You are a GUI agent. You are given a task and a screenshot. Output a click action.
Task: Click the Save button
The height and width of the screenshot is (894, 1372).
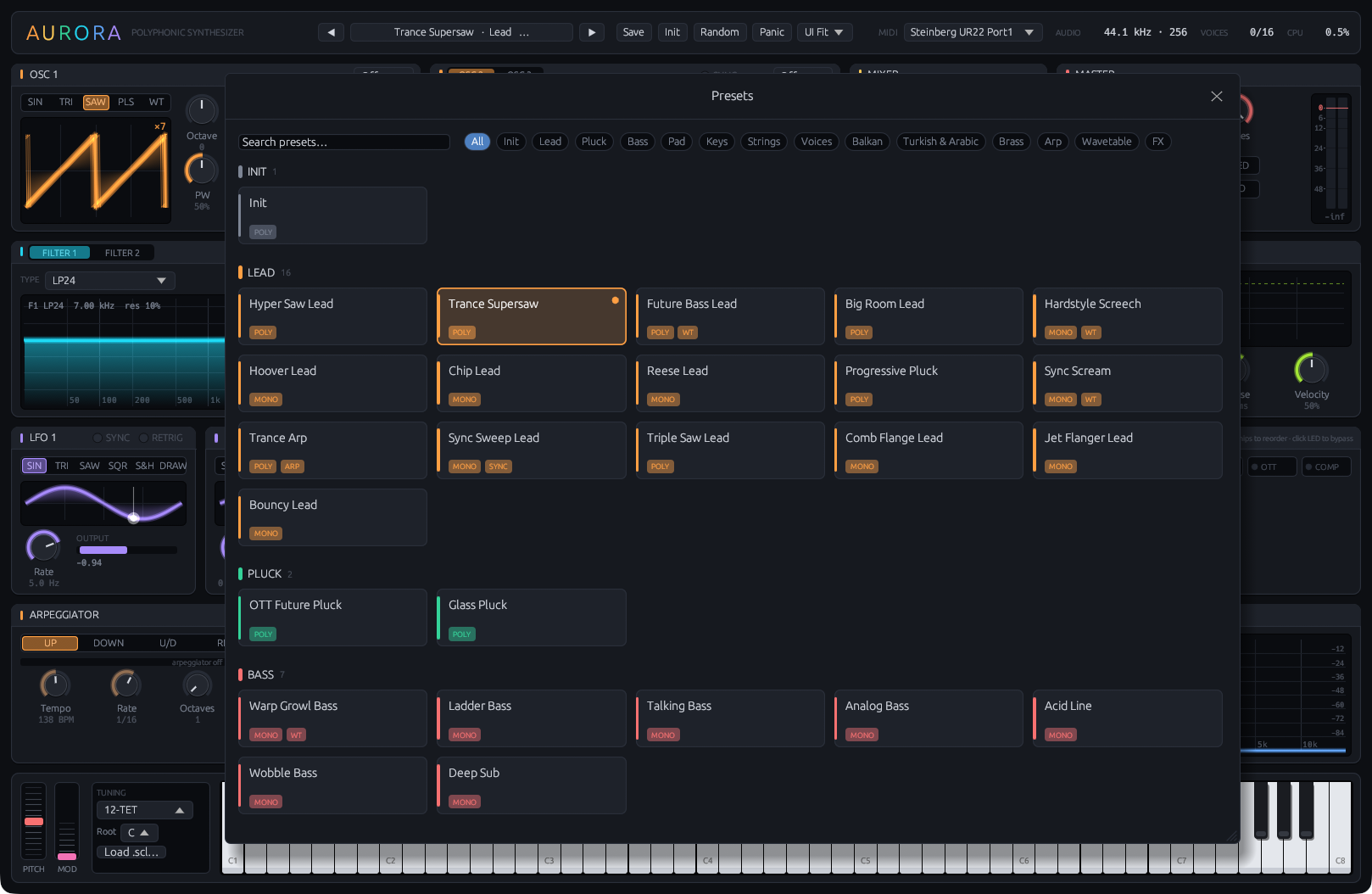[x=633, y=32]
